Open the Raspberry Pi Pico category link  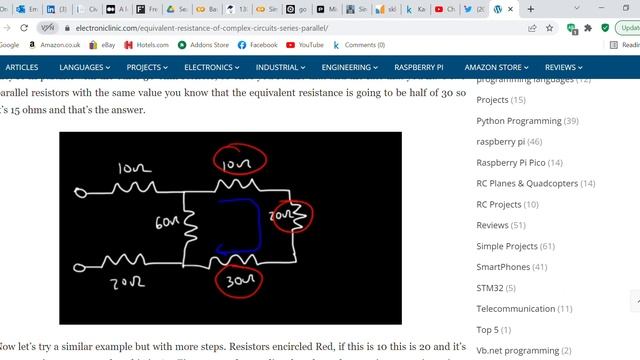[x=511, y=162]
